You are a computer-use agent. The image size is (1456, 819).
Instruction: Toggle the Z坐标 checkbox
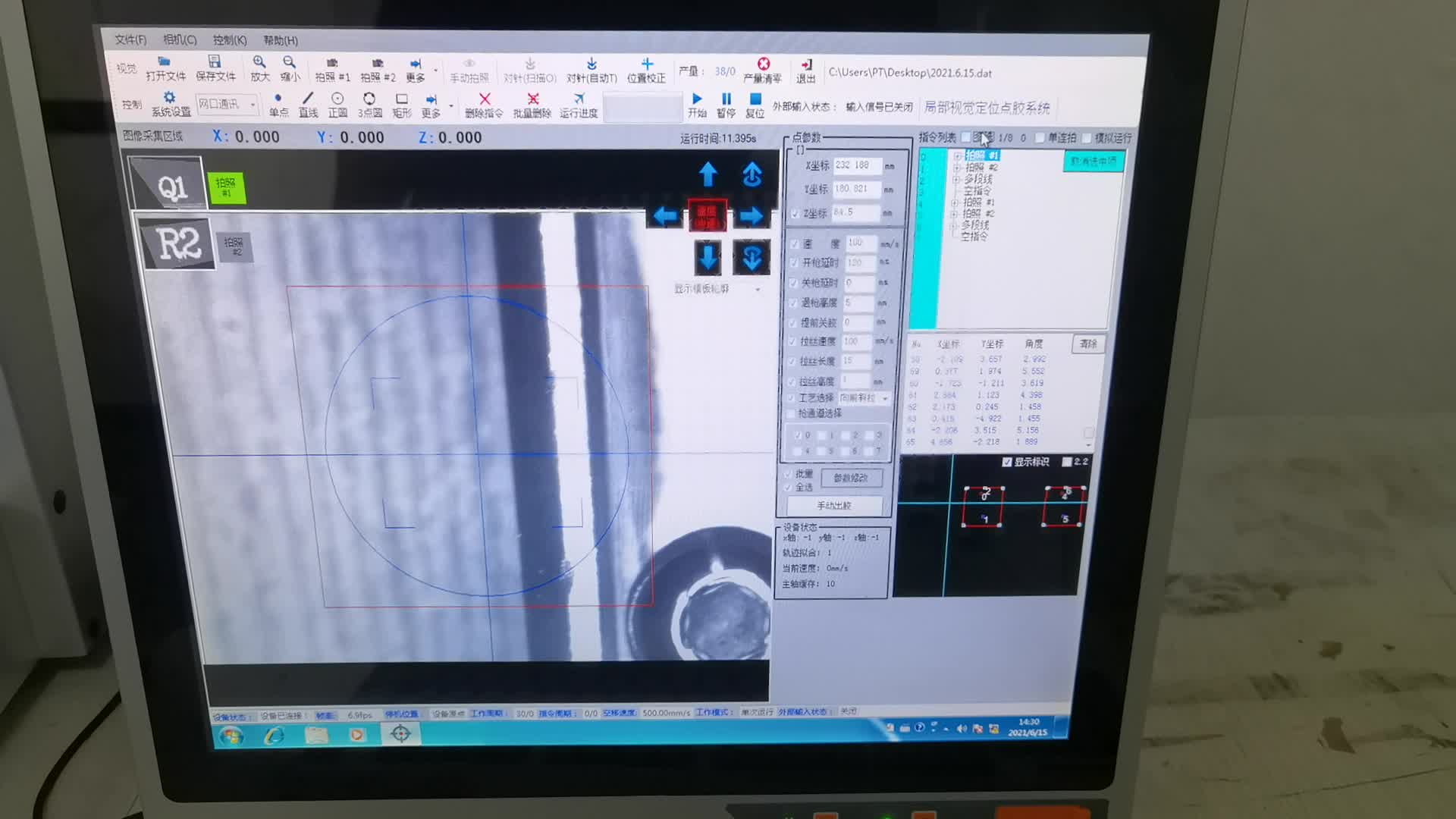point(795,214)
